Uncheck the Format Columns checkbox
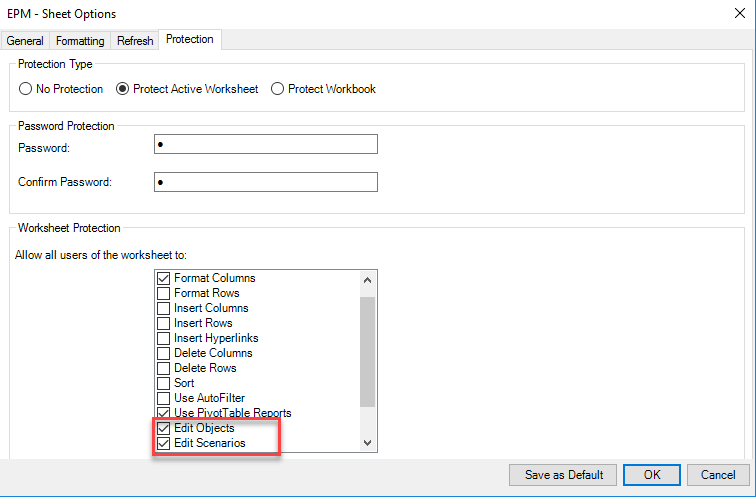This screenshot has width=756, height=497. (x=163, y=278)
